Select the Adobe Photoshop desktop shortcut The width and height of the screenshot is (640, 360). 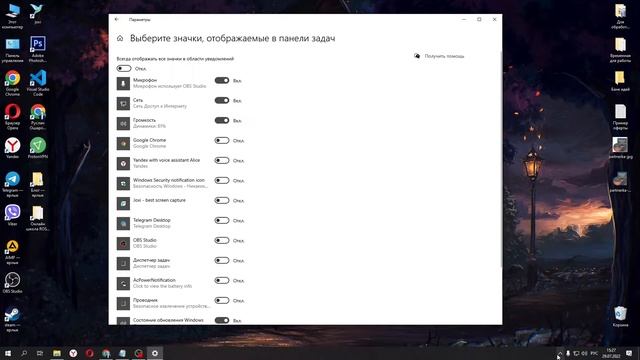pos(38,49)
